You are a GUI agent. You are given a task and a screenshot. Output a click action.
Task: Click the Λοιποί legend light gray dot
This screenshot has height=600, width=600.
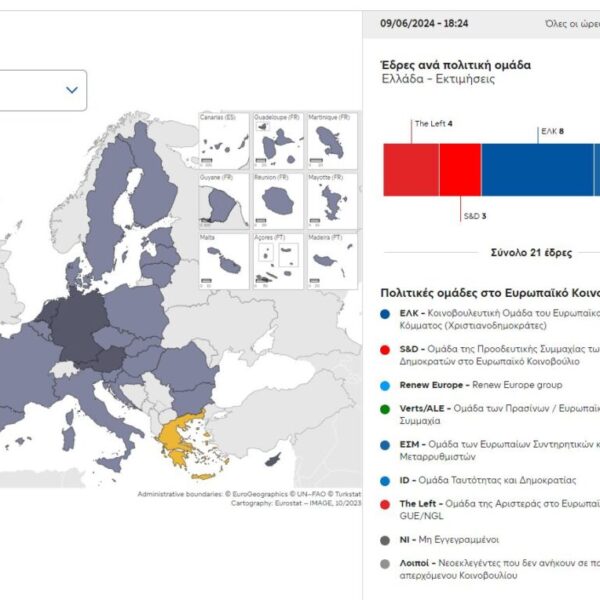[x=385, y=564]
